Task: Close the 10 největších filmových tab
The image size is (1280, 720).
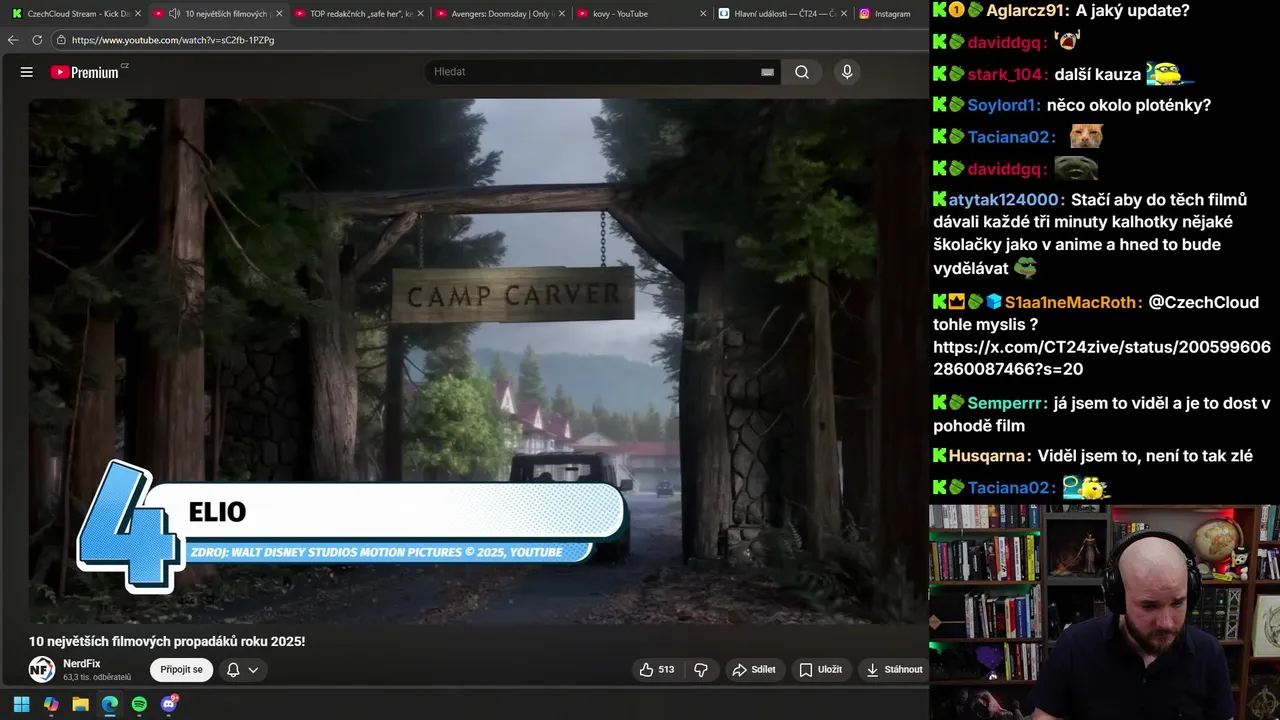Action: (x=279, y=14)
